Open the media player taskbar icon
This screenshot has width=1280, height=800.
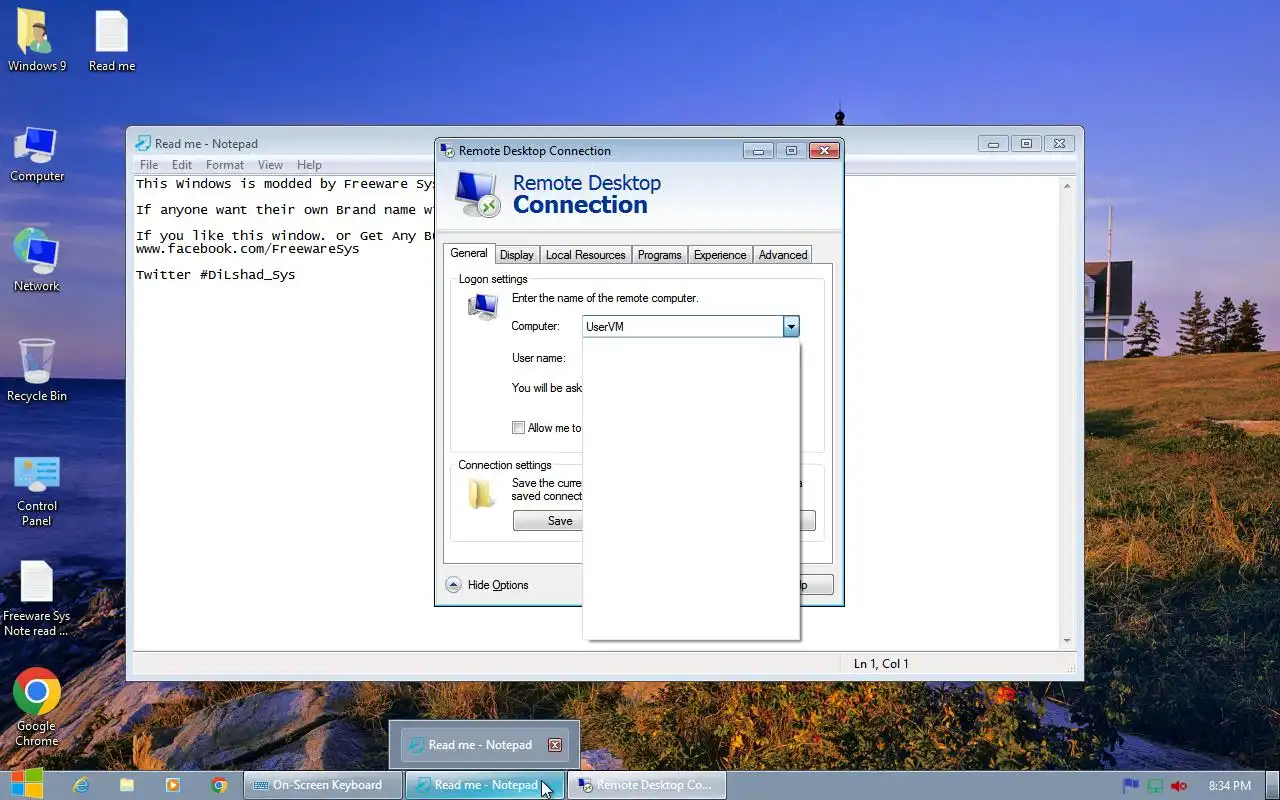(173, 785)
